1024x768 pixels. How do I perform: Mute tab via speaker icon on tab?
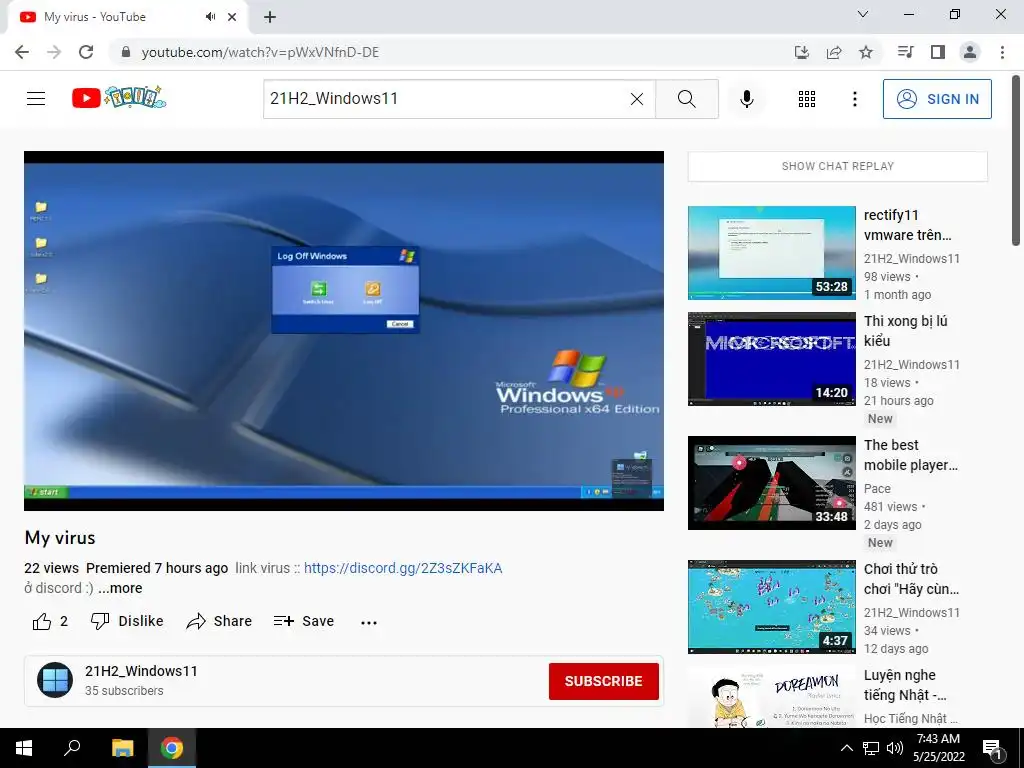pyautogui.click(x=210, y=17)
